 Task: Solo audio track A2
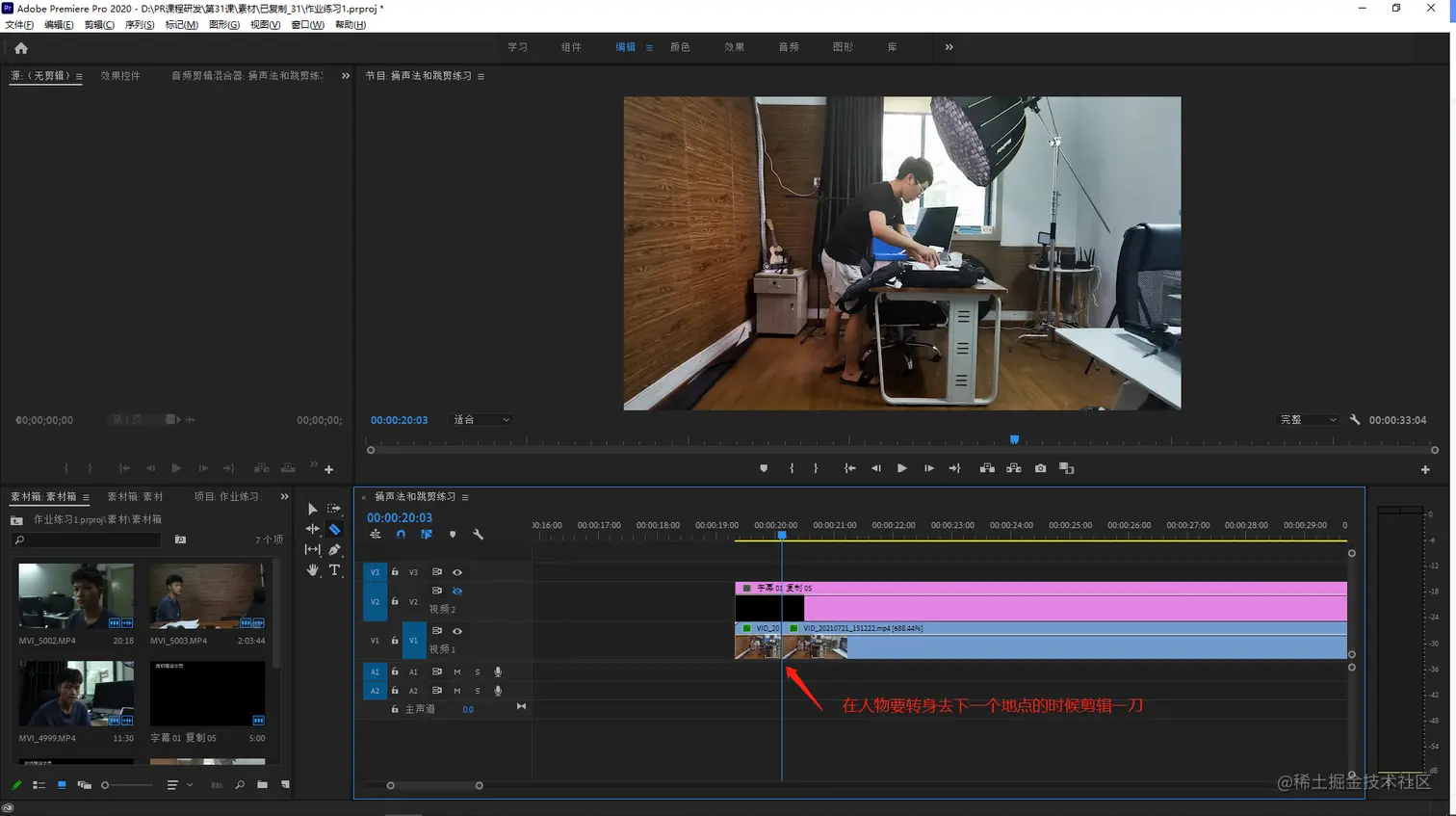477,691
